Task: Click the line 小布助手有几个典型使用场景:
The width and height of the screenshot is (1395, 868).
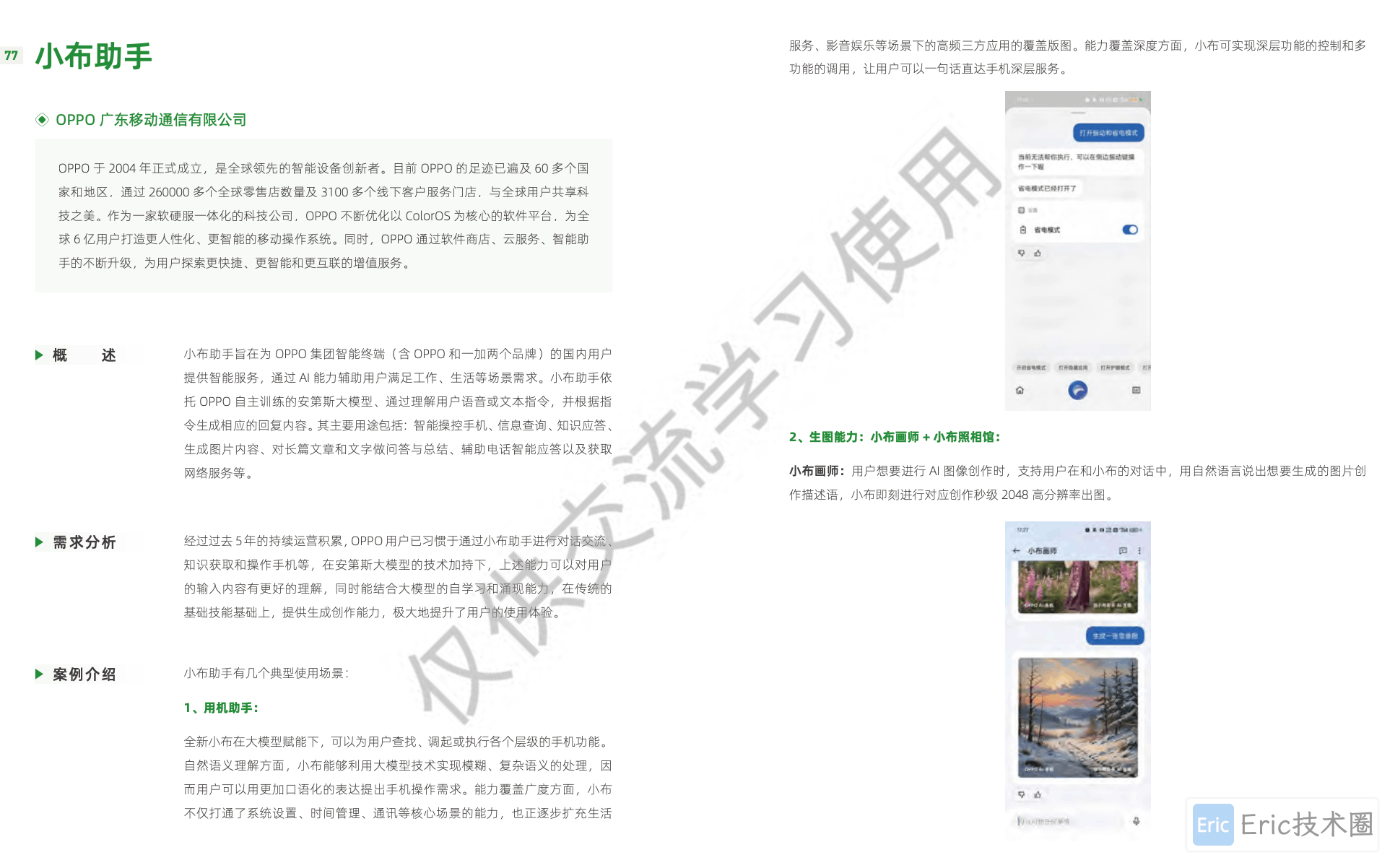Action: click(266, 673)
